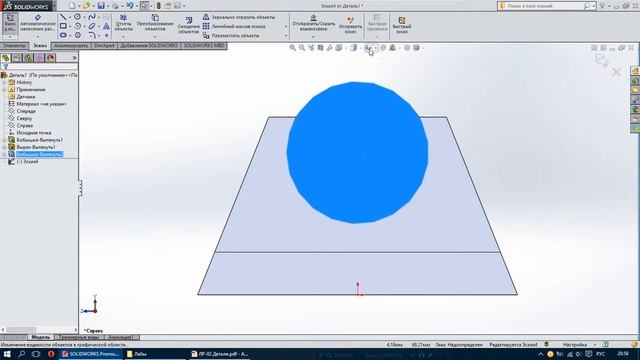The width and height of the screenshot is (640, 360).
Task: Cancel sketch with red X corner icon
Action: (616, 72)
